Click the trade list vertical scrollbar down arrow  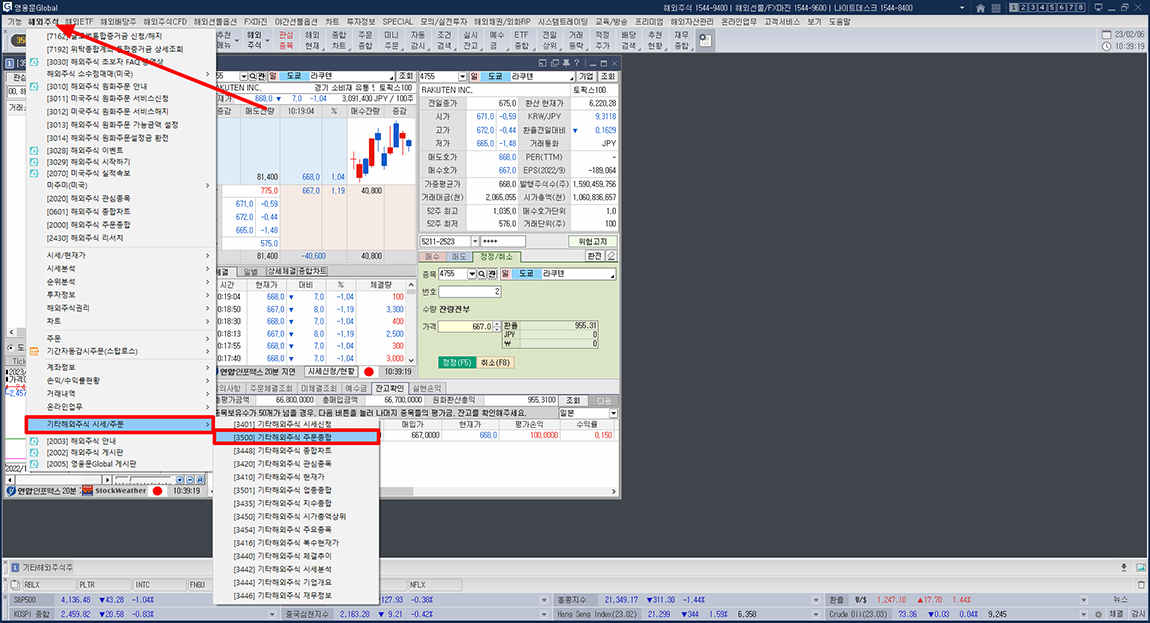click(x=411, y=360)
